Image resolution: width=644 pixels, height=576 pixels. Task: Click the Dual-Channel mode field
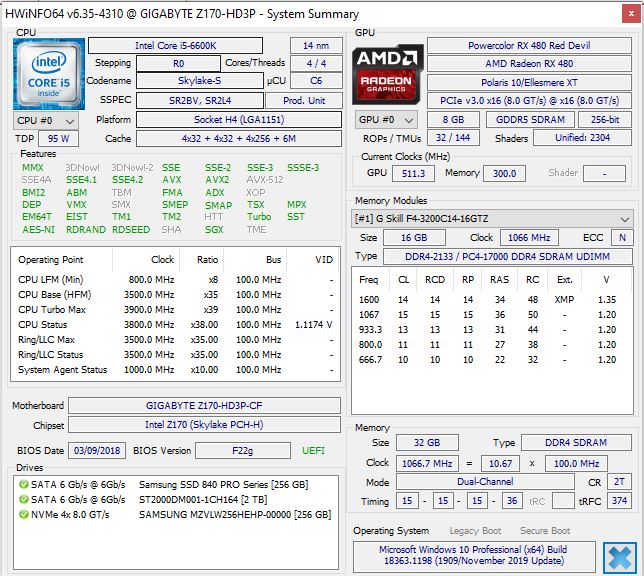(485, 482)
